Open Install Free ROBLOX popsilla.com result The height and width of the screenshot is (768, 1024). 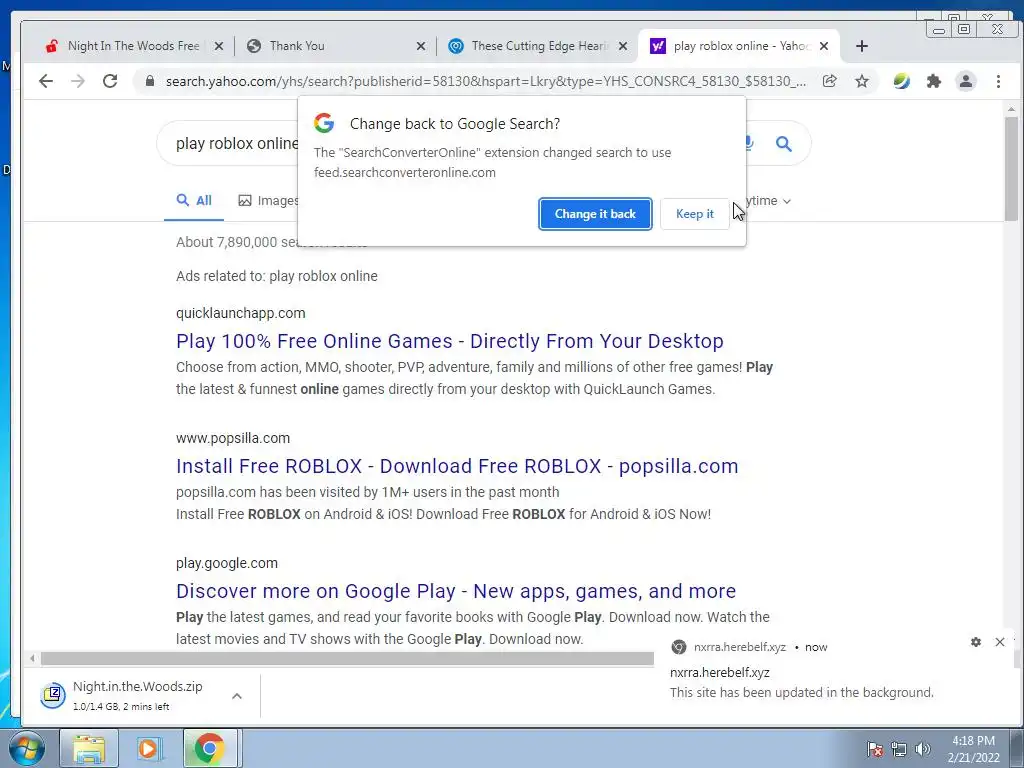point(457,466)
